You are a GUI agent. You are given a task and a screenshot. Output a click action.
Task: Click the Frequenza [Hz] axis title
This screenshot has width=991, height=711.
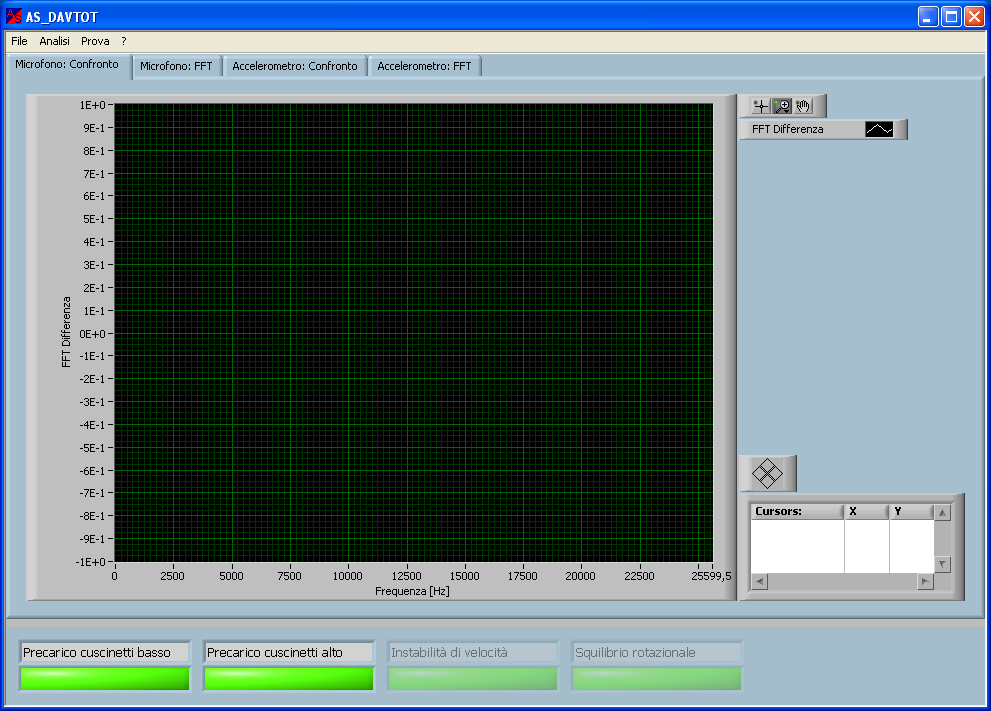pos(412,592)
